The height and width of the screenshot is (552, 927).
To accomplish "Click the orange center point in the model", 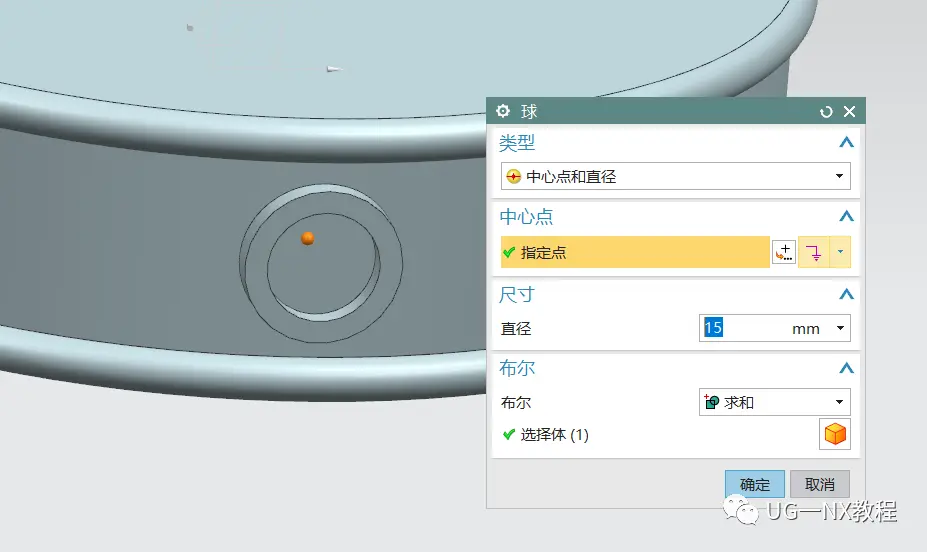I will pyautogui.click(x=307, y=238).
